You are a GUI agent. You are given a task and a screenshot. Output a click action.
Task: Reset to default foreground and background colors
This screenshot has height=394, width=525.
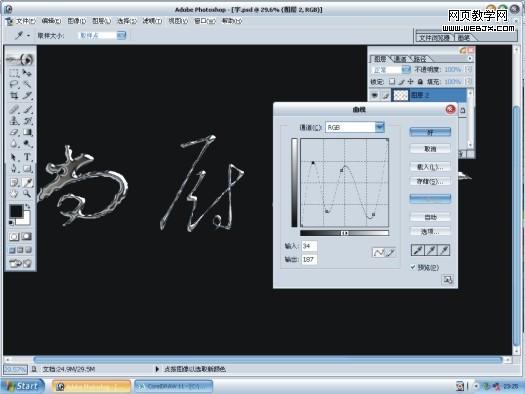click(x=11, y=222)
